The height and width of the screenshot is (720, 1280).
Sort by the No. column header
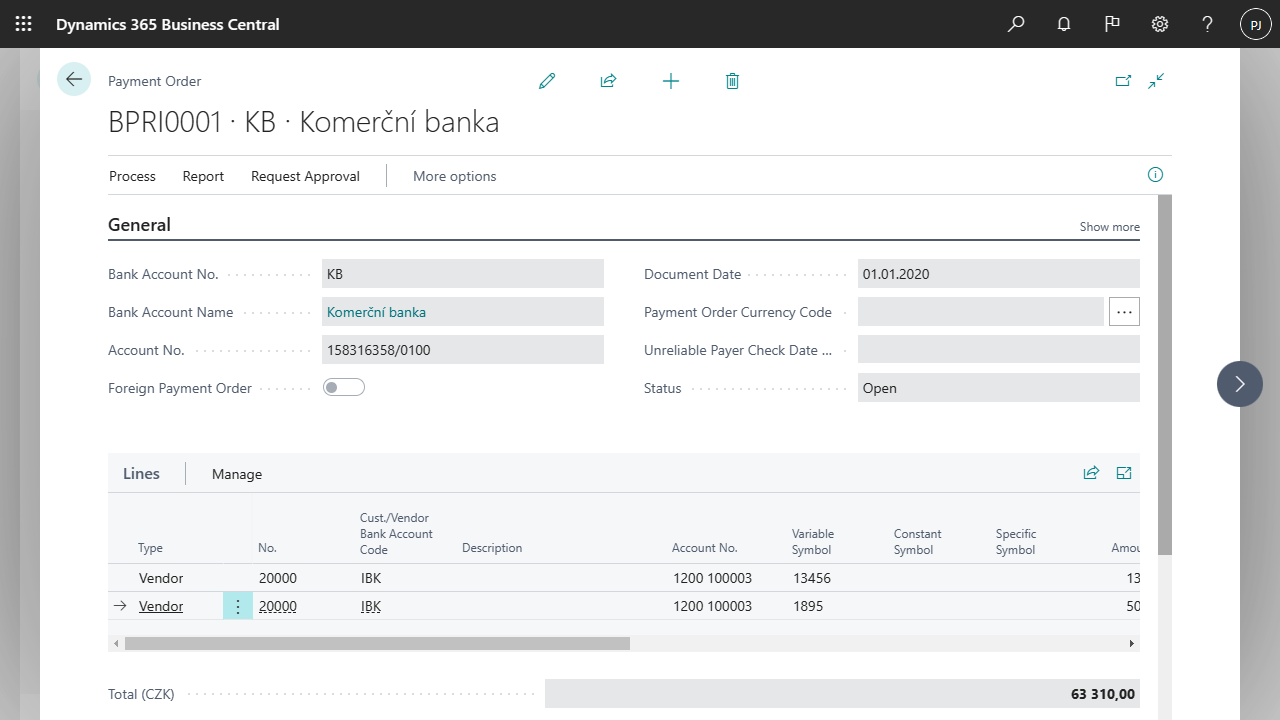click(x=267, y=548)
